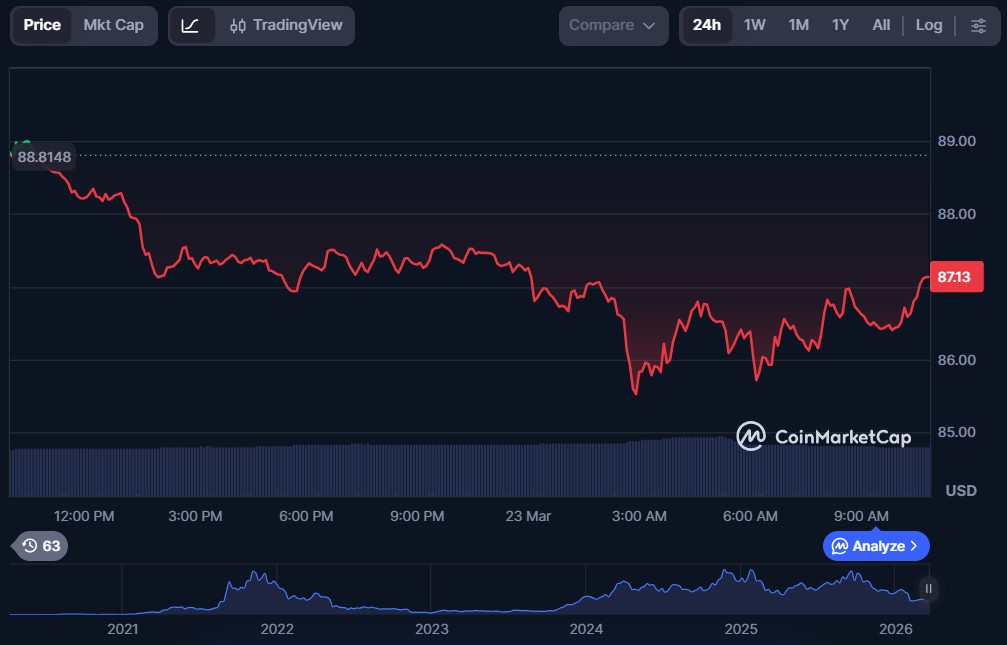Select the 1M time range

798,25
